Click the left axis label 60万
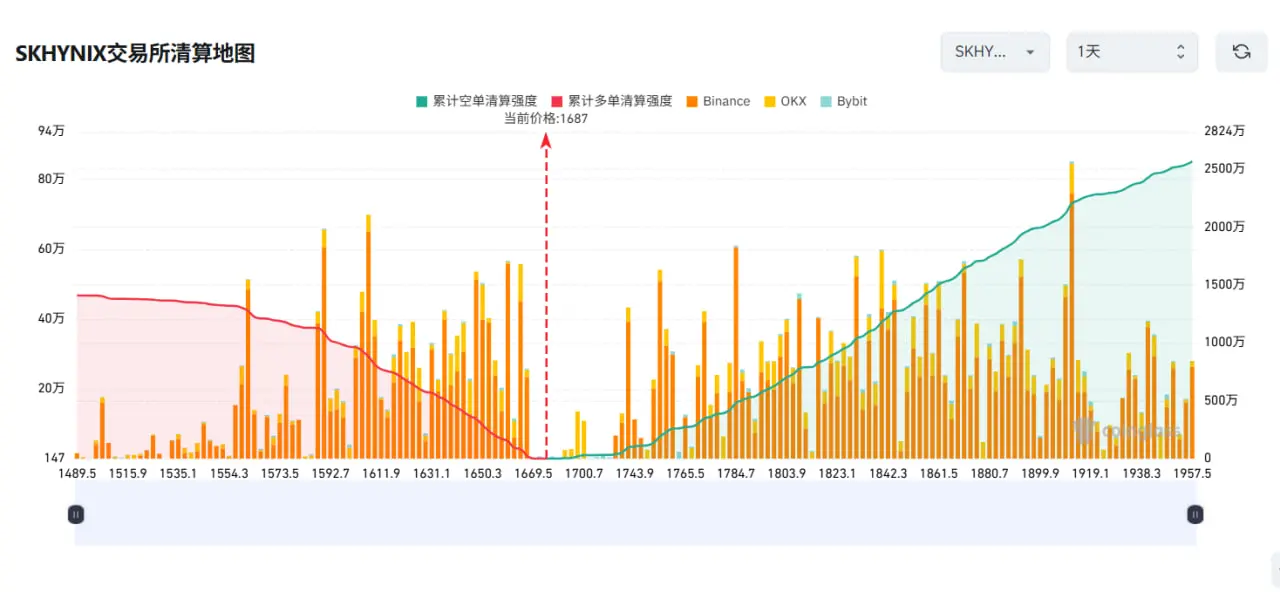The image size is (1280, 592). point(51,249)
